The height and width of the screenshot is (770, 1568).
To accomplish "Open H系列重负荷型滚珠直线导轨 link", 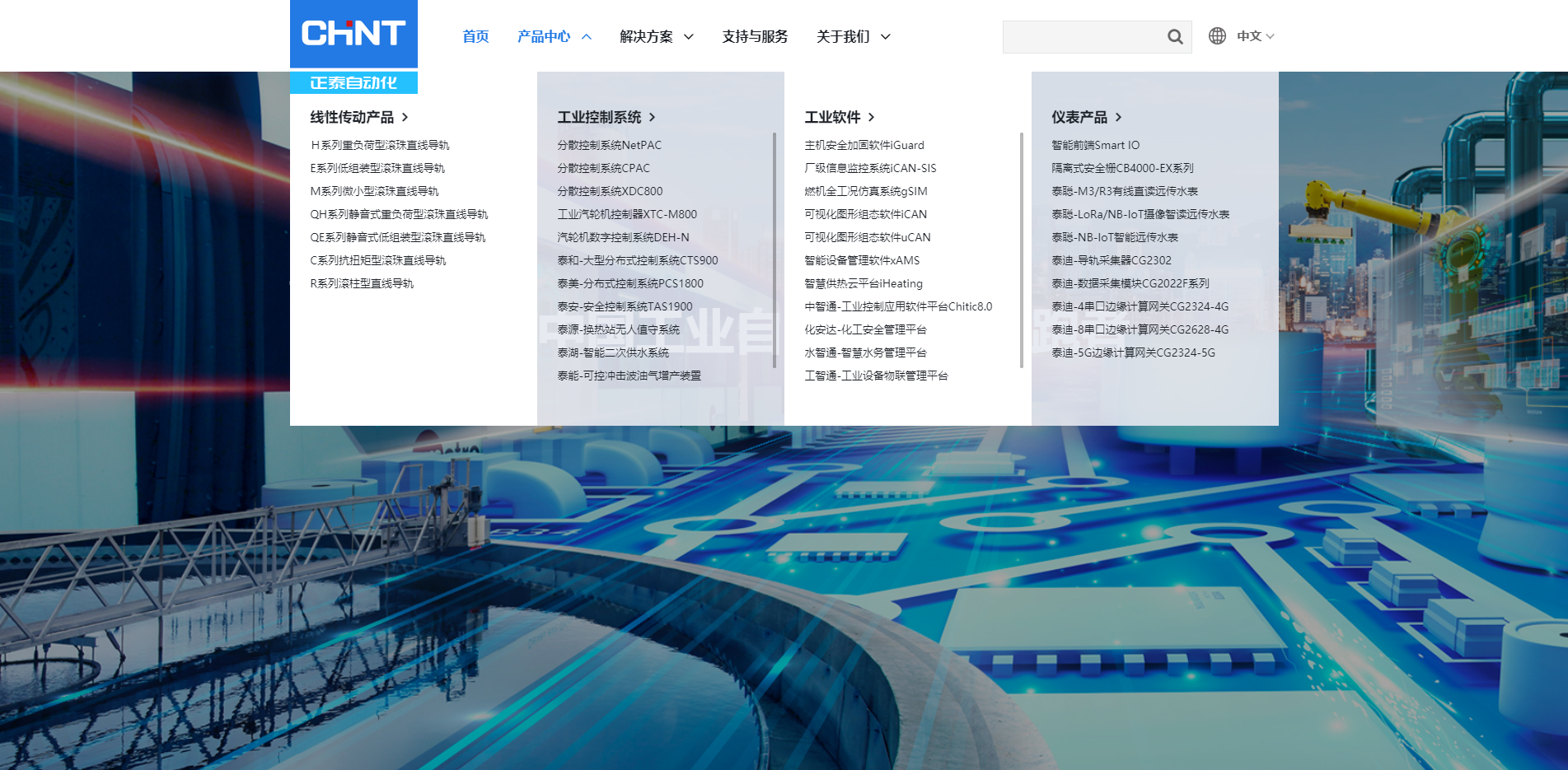I will [x=380, y=145].
